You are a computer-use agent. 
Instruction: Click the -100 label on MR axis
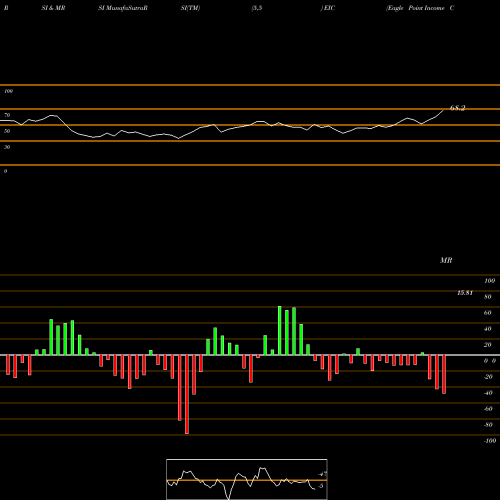[x=490, y=441]
